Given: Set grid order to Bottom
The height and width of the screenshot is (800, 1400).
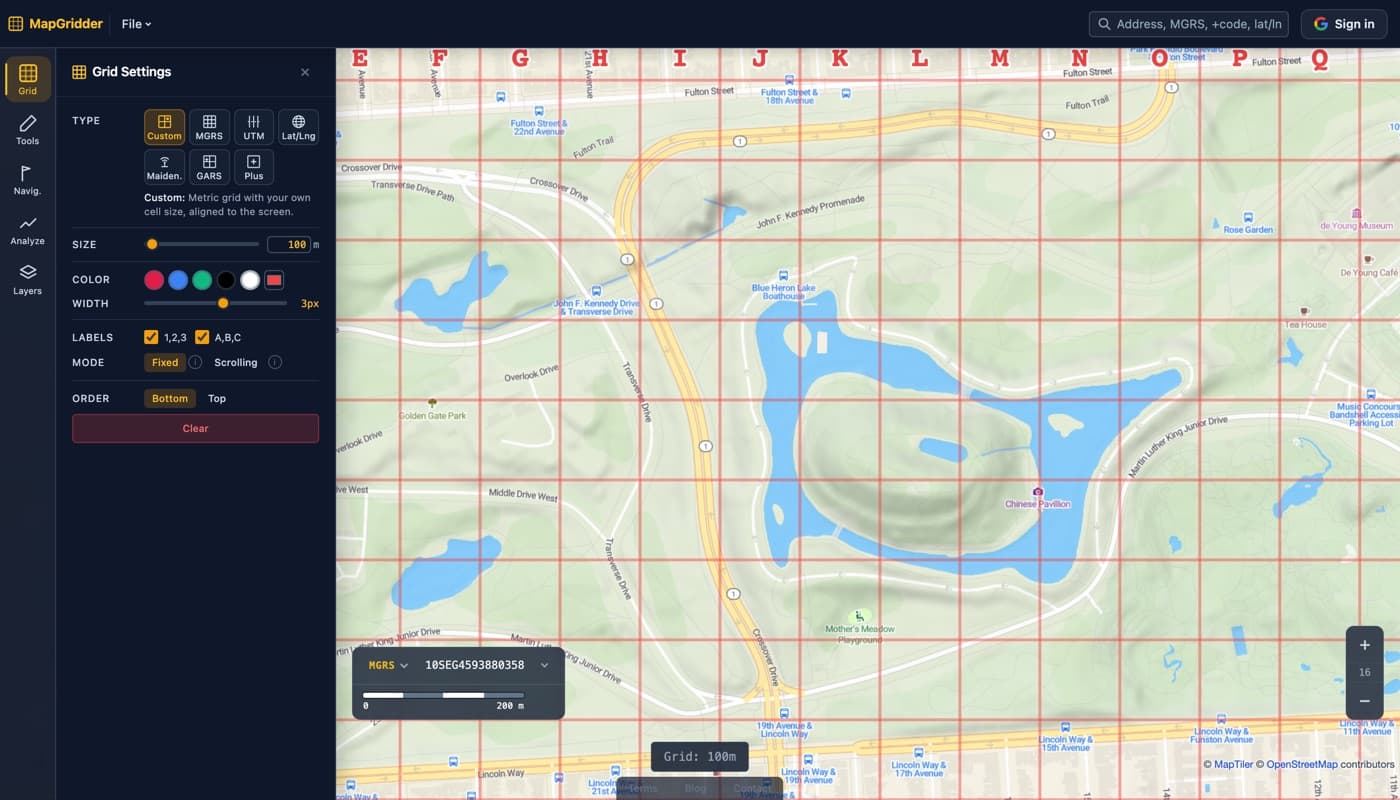Looking at the screenshot, I should pyautogui.click(x=170, y=398).
